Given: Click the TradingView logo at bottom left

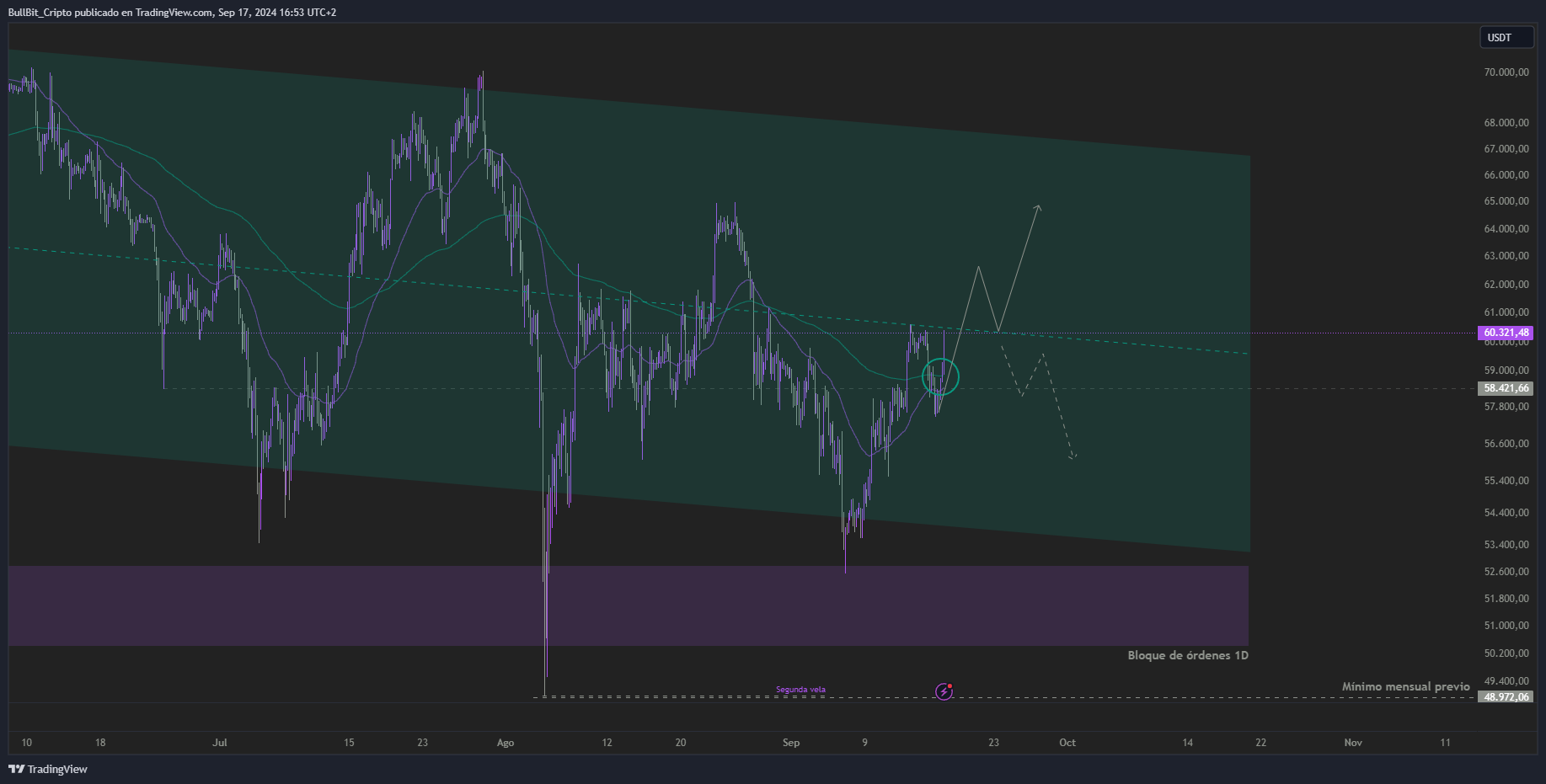Looking at the screenshot, I should coord(47,769).
